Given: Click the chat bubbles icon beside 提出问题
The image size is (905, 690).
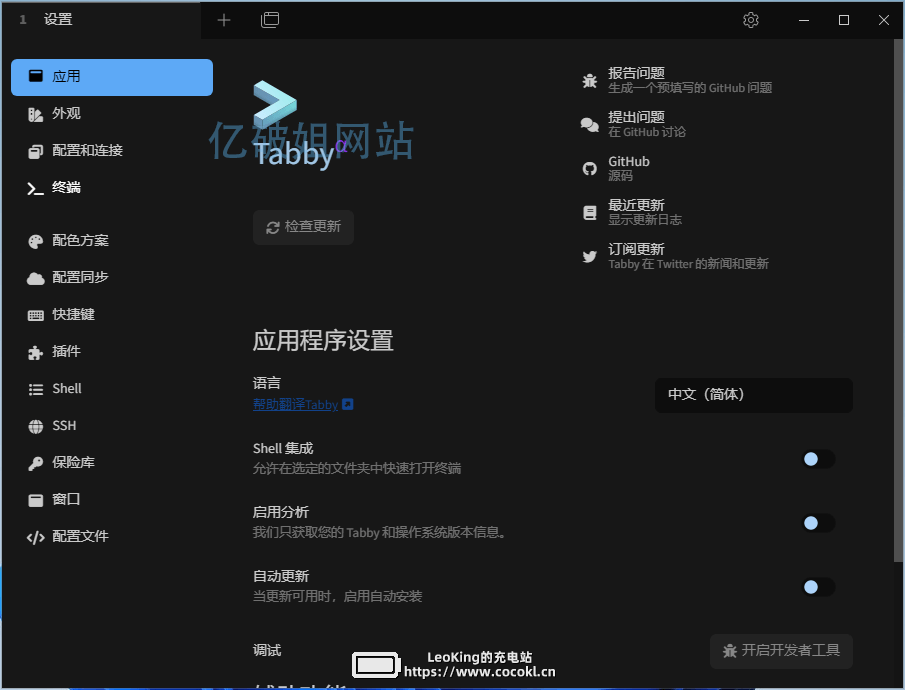Looking at the screenshot, I should (589, 124).
